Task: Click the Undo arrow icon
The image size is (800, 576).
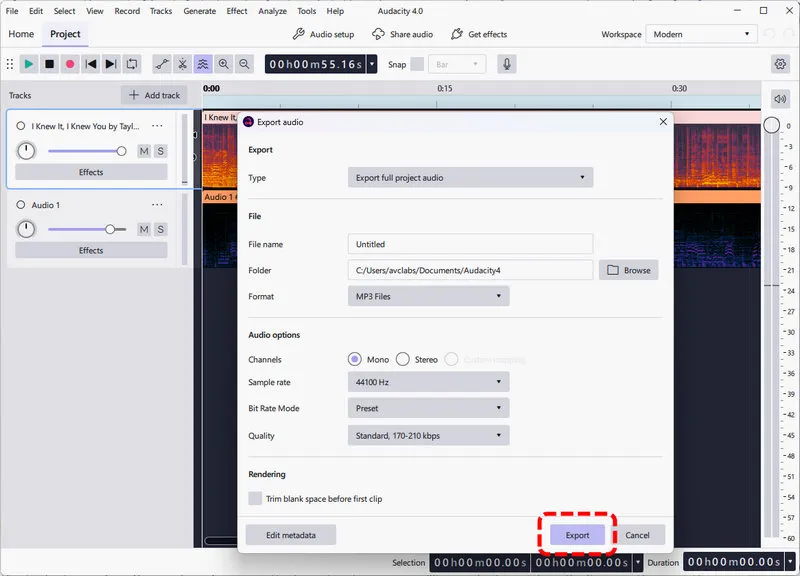Action: point(769,34)
